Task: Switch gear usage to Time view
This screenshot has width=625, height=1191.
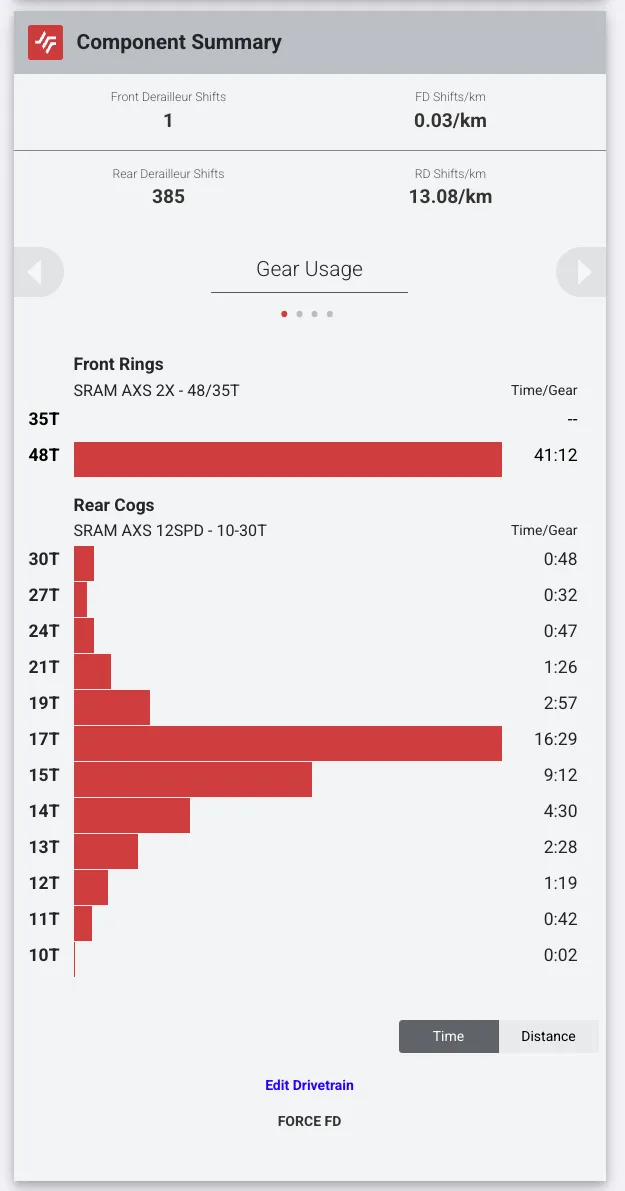Action: click(448, 1036)
